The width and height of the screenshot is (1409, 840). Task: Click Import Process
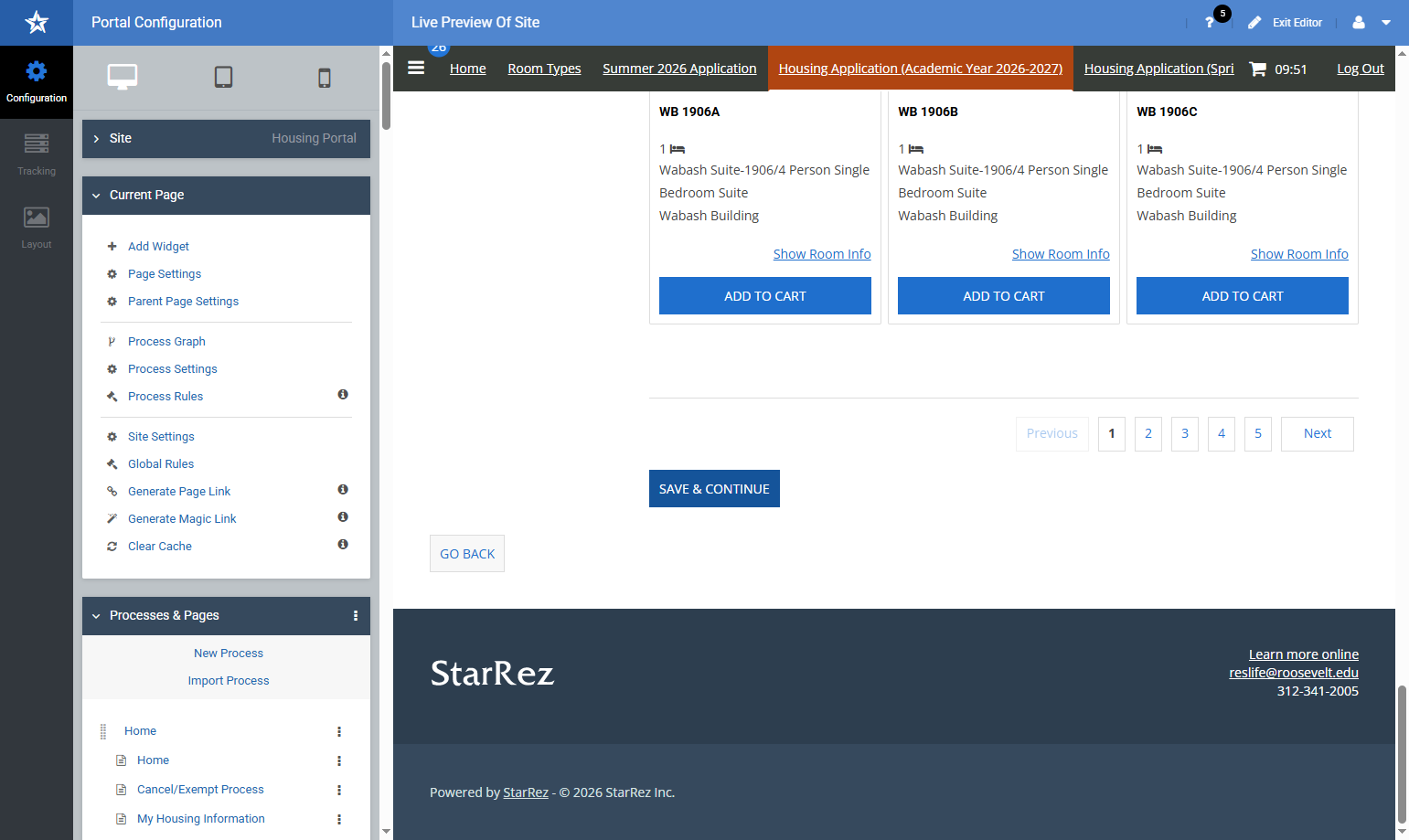click(x=229, y=681)
